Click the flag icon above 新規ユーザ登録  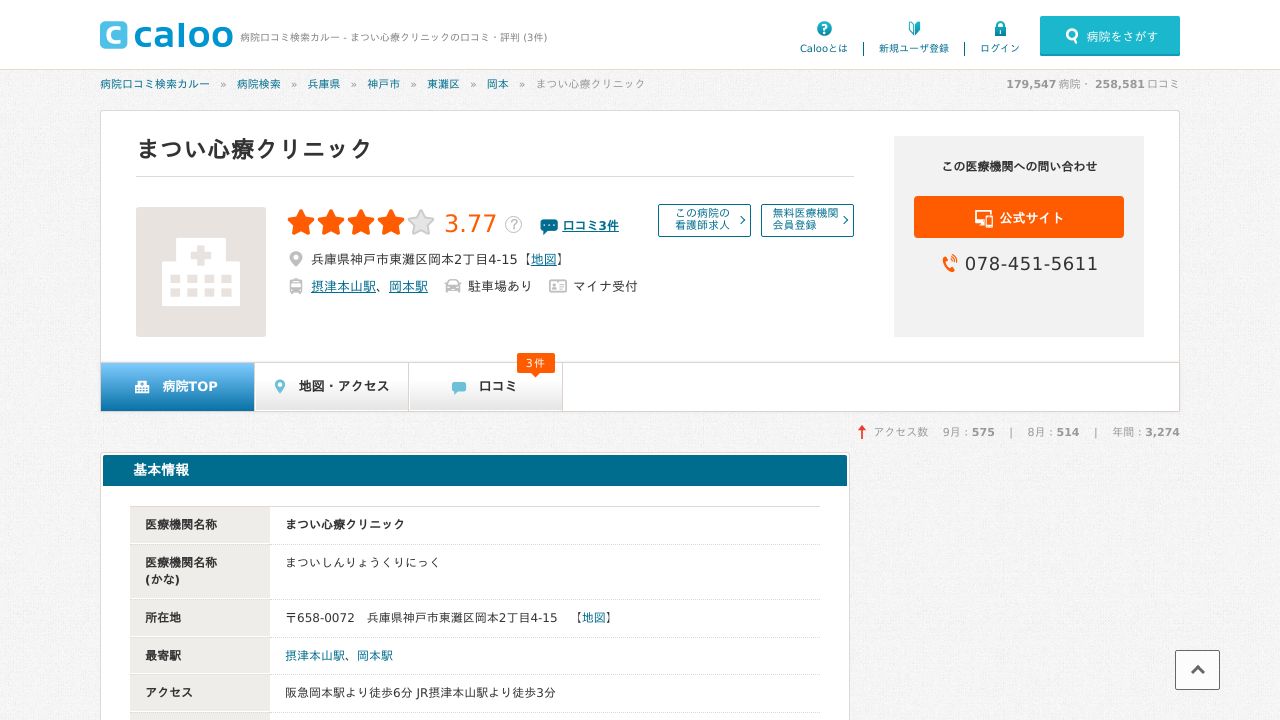(x=914, y=27)
